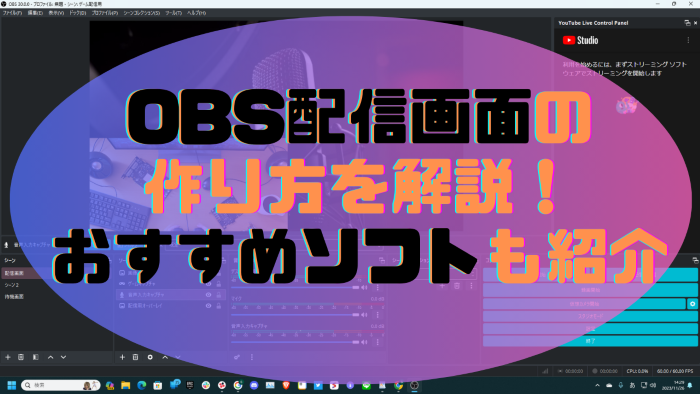Open Brave browser from the taskbar
This screenshot has width=700, height=394.
[286, 386]
